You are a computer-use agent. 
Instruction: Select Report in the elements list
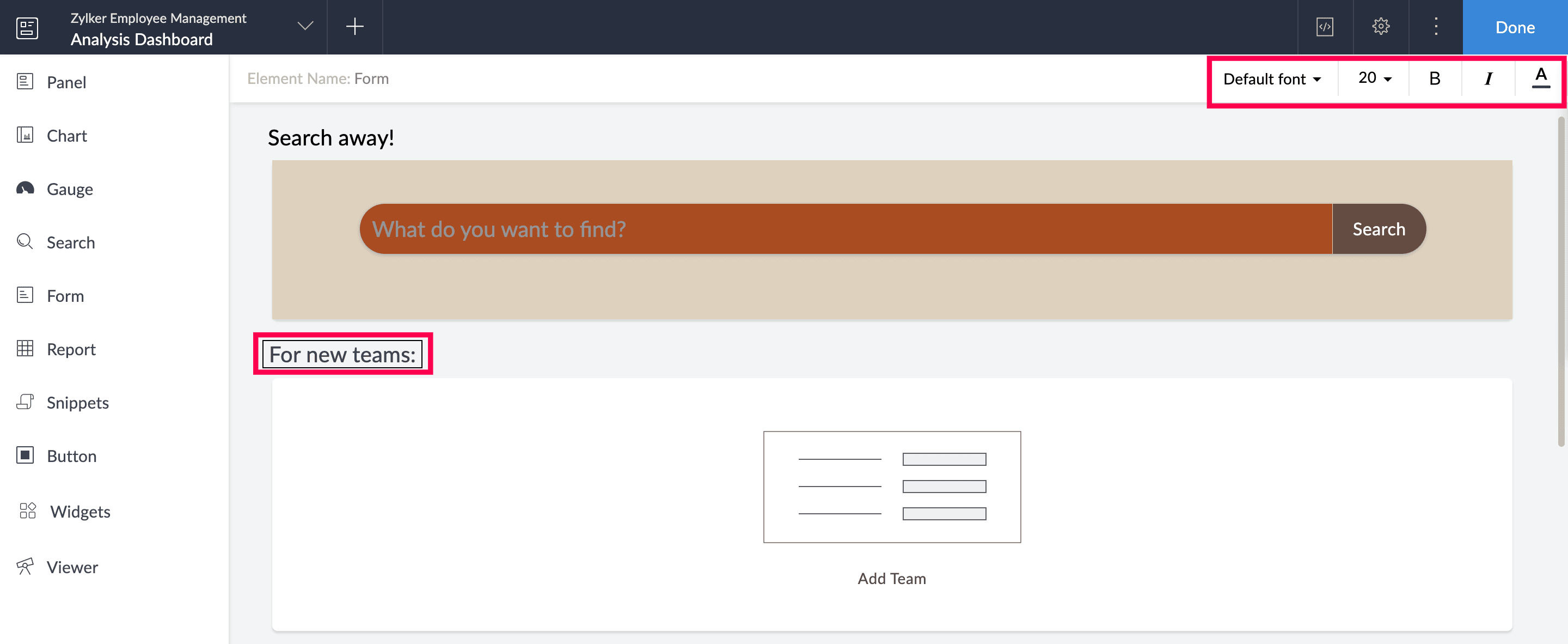71,349
